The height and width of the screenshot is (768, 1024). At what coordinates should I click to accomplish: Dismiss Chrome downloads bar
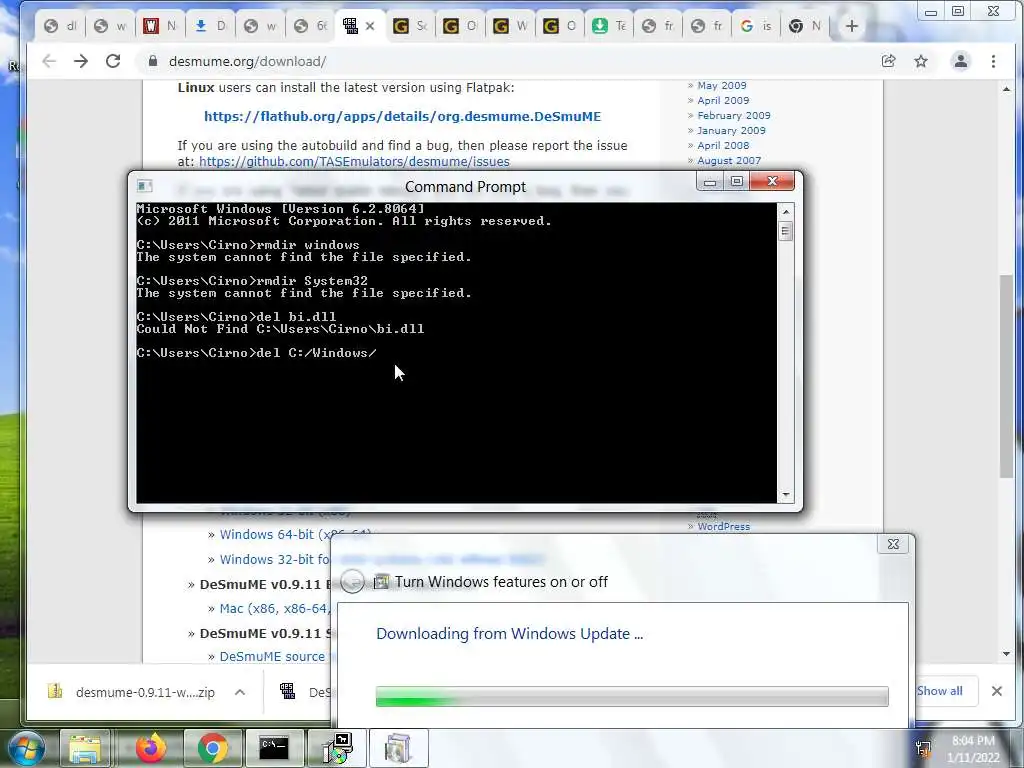[x=997, y=691]
